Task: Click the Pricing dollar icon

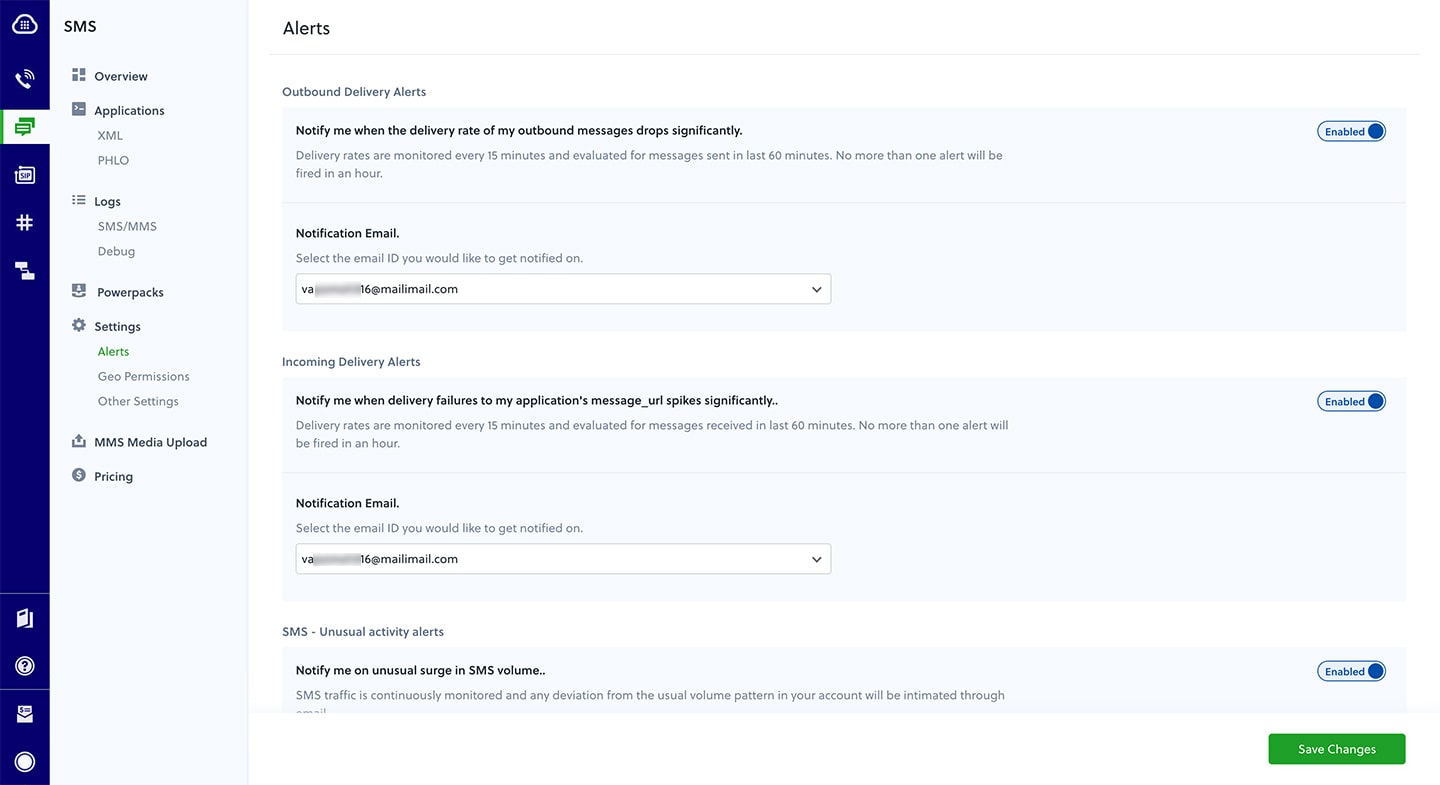Action: [x=79, y=475]
